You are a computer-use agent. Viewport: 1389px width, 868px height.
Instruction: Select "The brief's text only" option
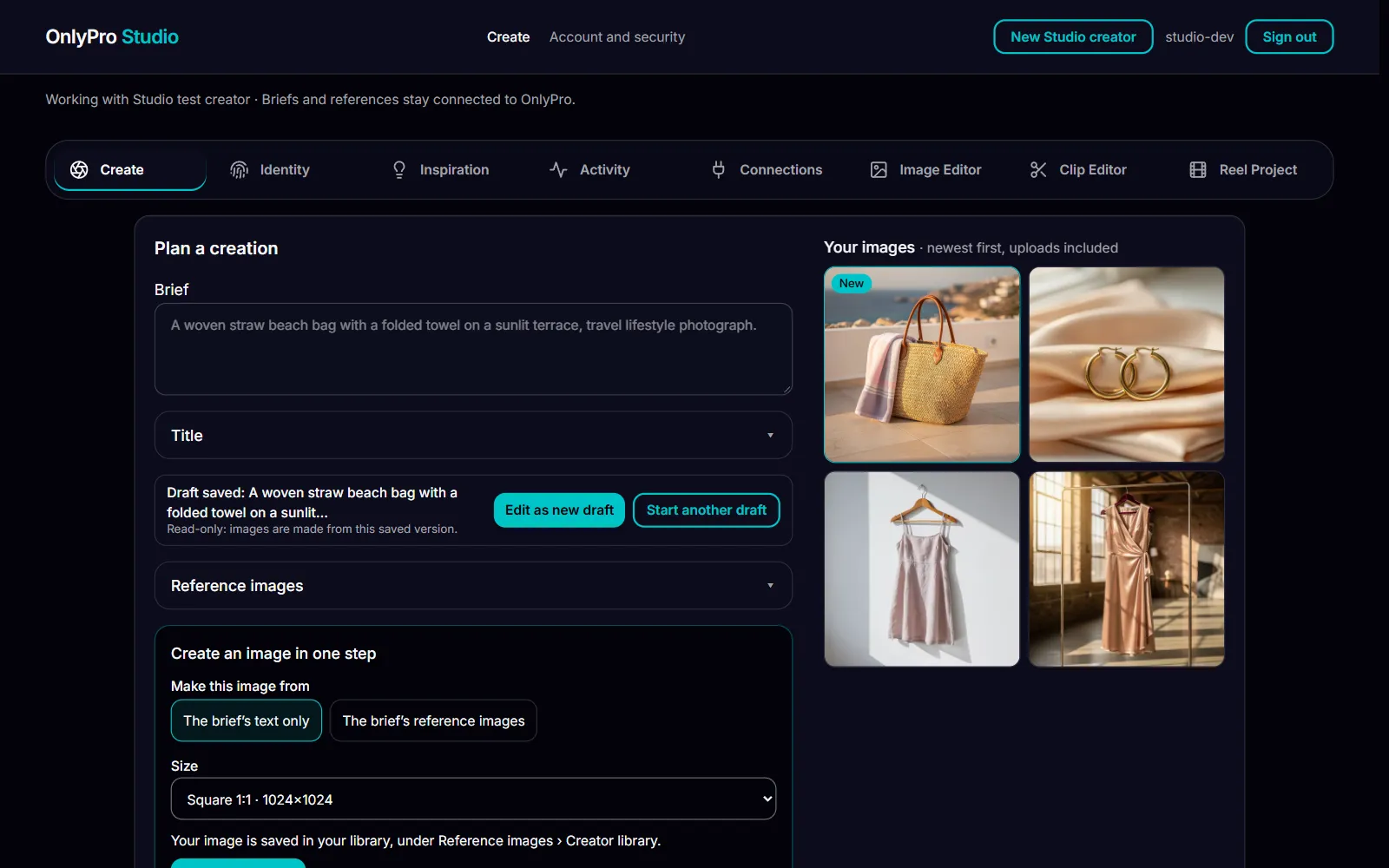click(247, 720)
